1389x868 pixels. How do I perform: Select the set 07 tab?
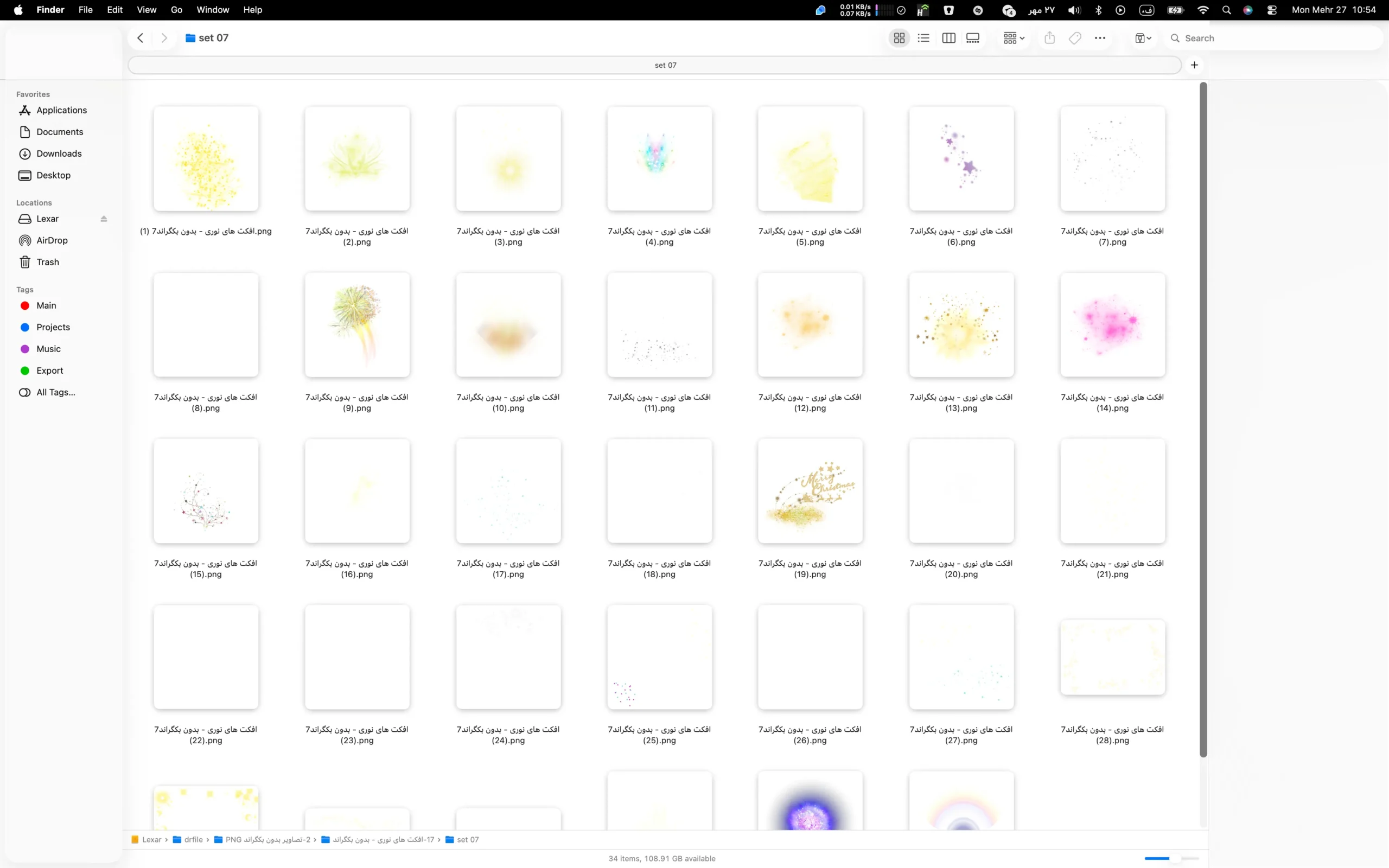click(654, 65)
